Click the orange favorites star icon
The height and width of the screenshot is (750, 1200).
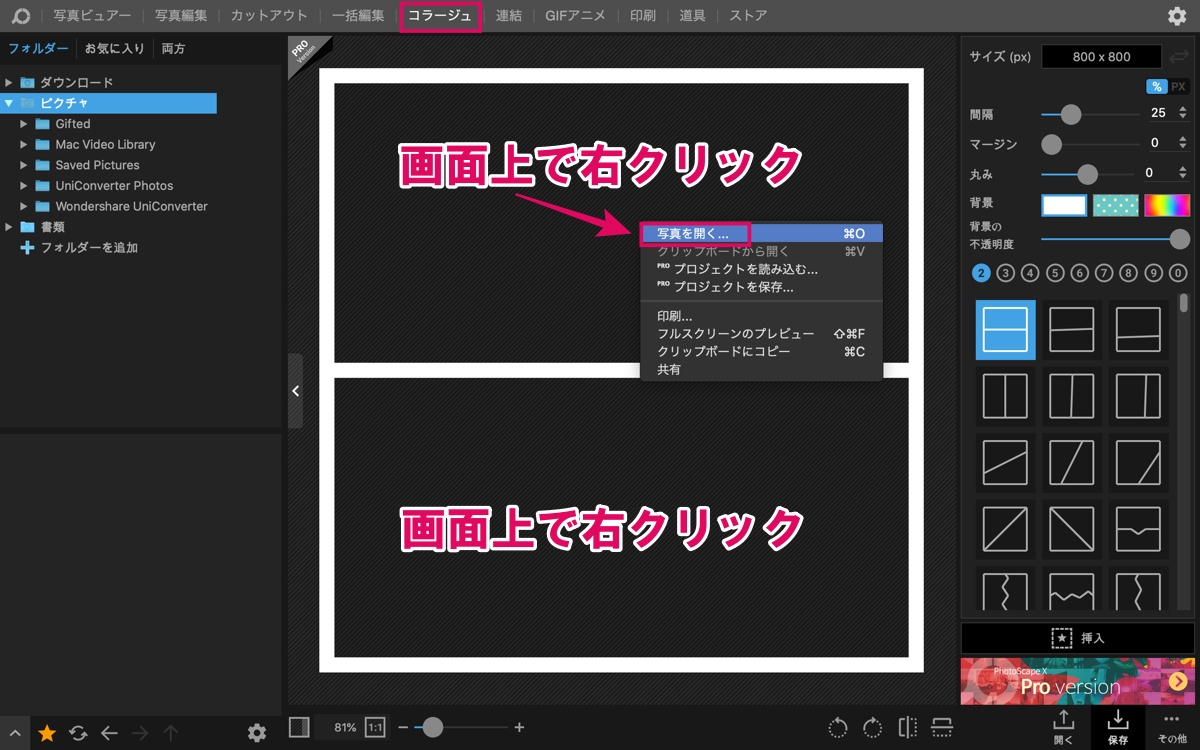pos(47,733)
